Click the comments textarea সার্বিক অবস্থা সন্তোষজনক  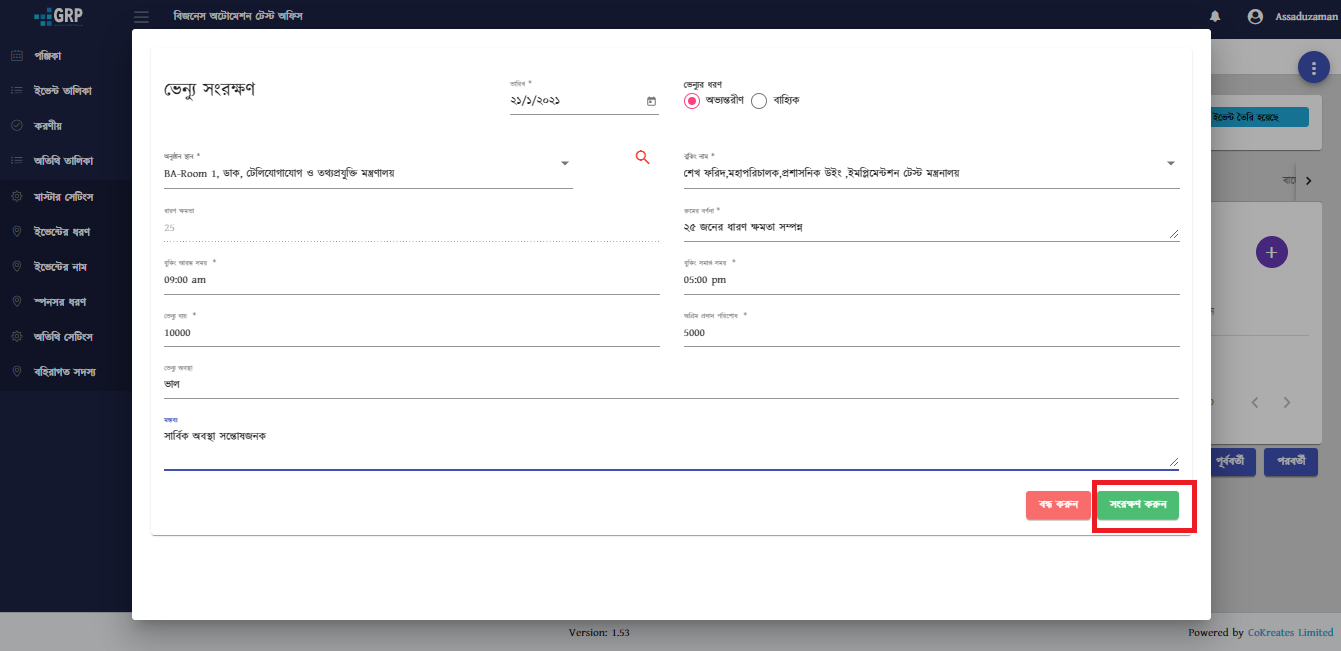pos(671,447)
